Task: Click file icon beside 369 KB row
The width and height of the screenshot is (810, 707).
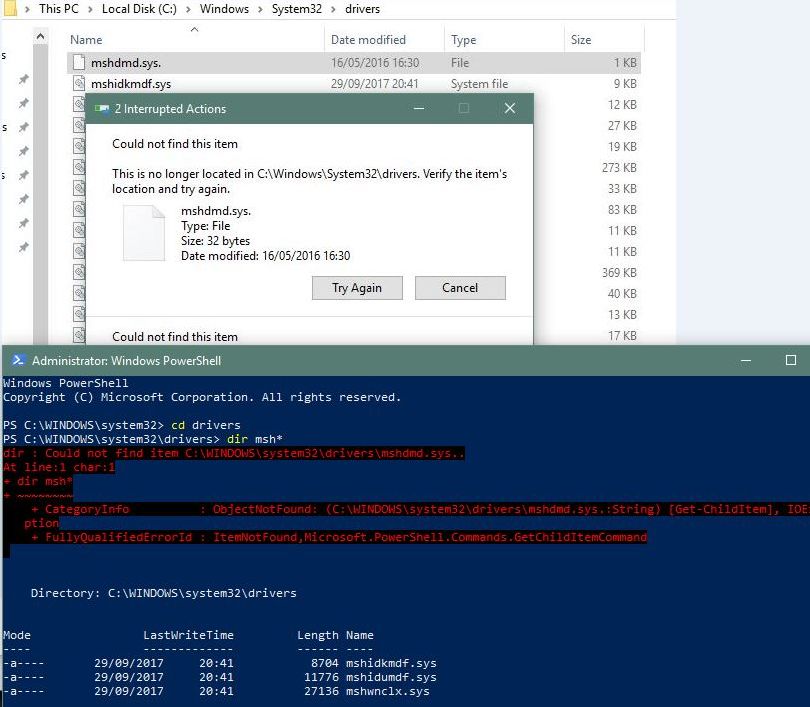Action: [79, 273]
